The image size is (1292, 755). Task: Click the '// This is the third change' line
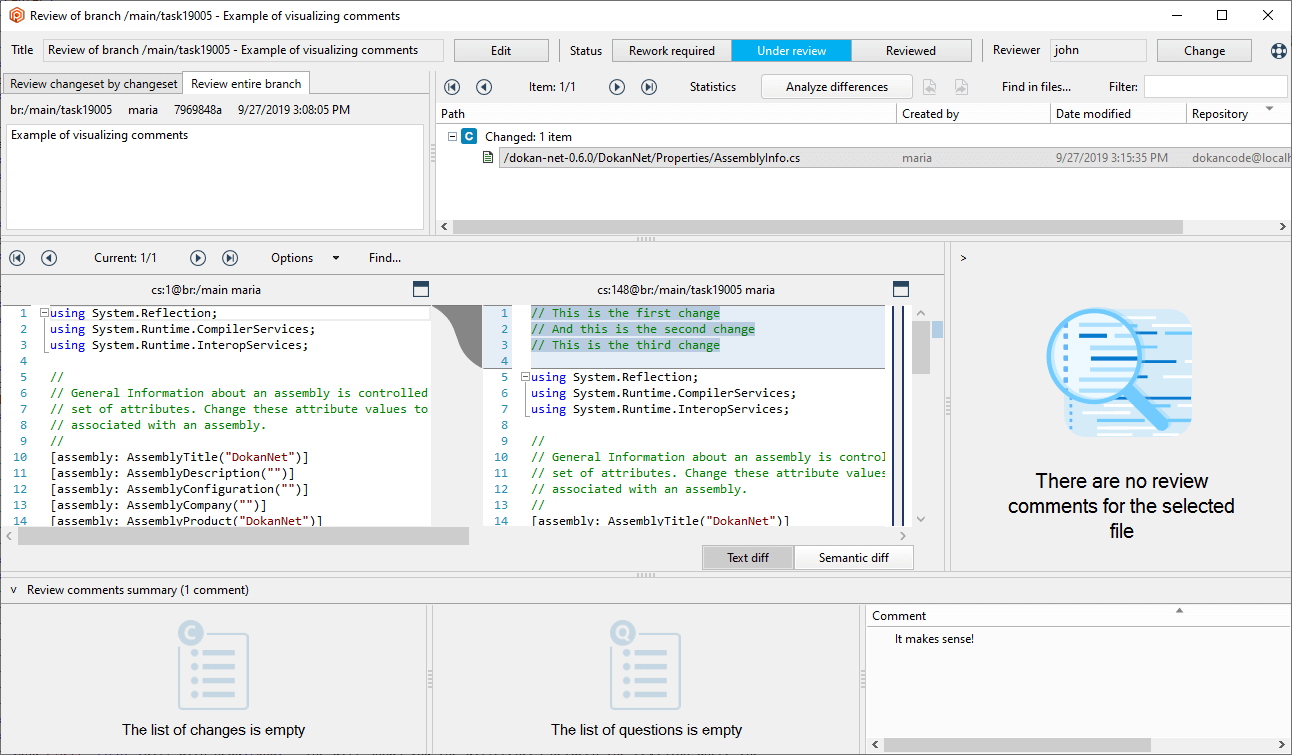(625, 345)
